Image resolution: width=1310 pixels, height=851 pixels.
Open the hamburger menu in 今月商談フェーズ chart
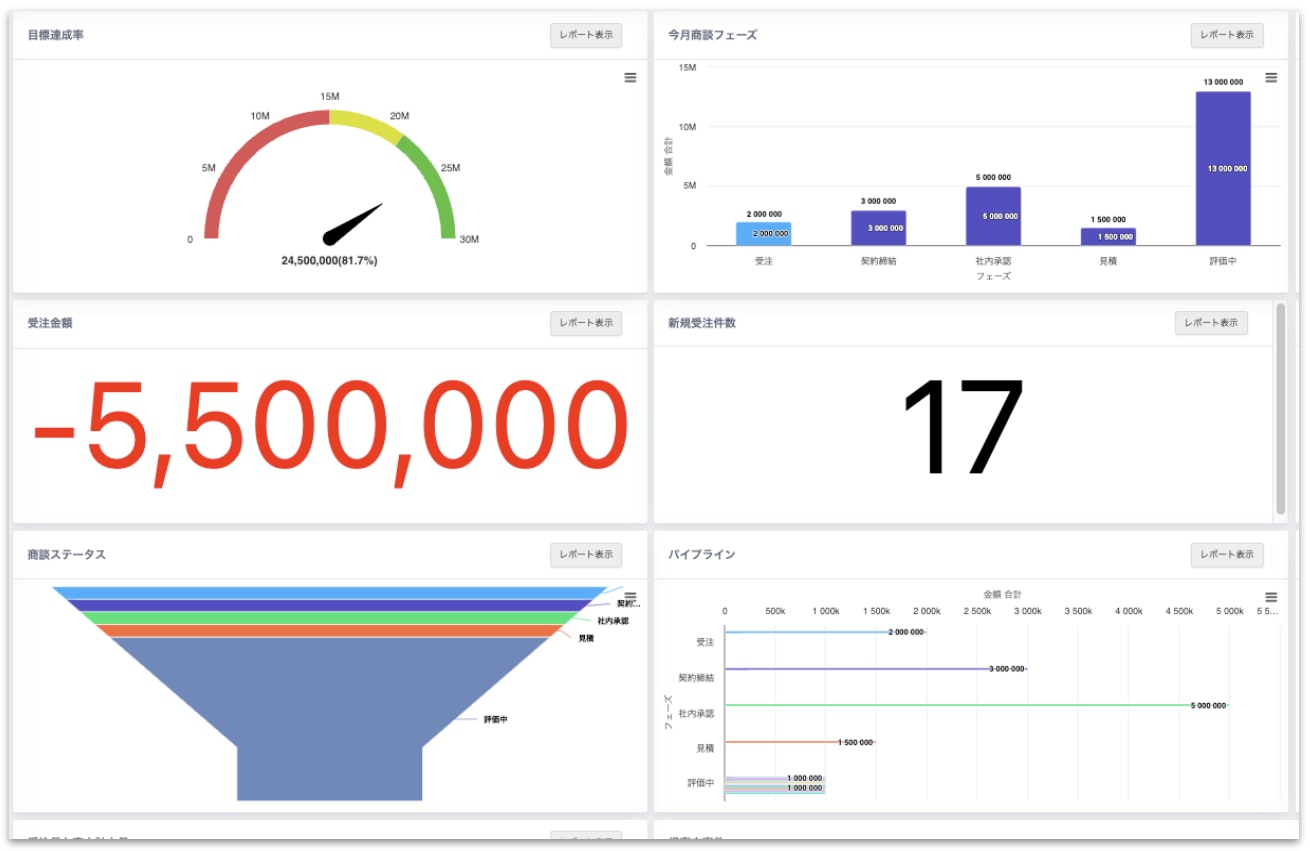(x=1271, y=78)
